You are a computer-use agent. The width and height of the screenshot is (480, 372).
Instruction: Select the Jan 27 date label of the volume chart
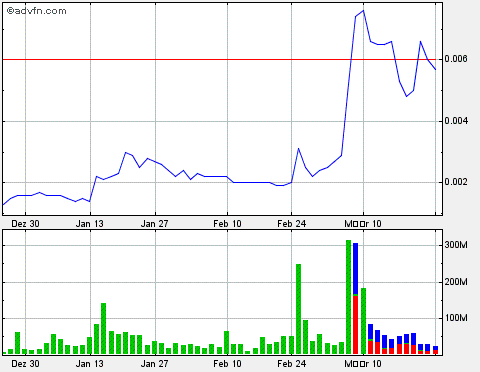[x=154, y=364]
